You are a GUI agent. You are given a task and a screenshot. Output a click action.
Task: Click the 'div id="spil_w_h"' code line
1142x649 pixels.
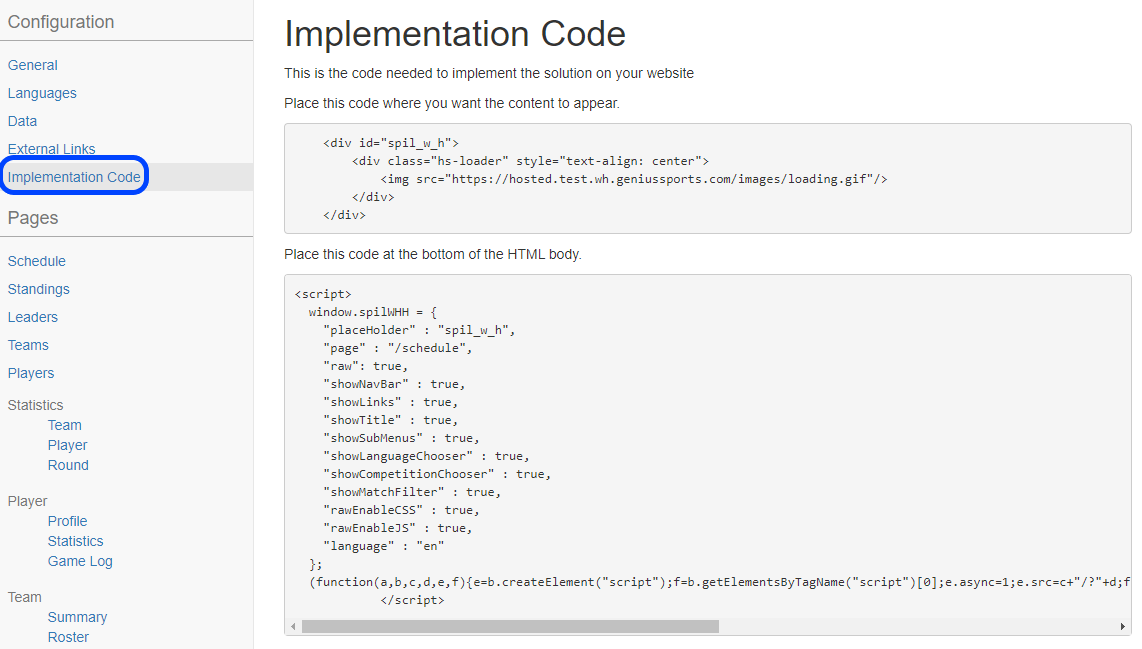tap(391, 143)
